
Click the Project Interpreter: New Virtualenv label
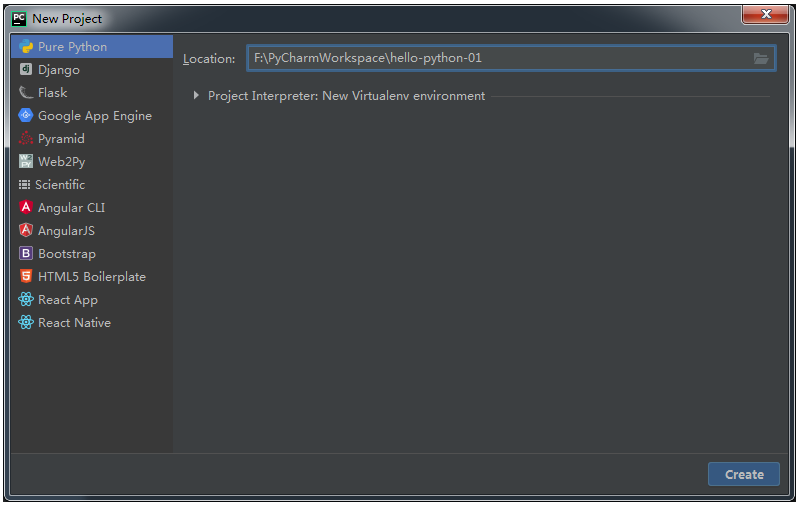pos(346,96)
